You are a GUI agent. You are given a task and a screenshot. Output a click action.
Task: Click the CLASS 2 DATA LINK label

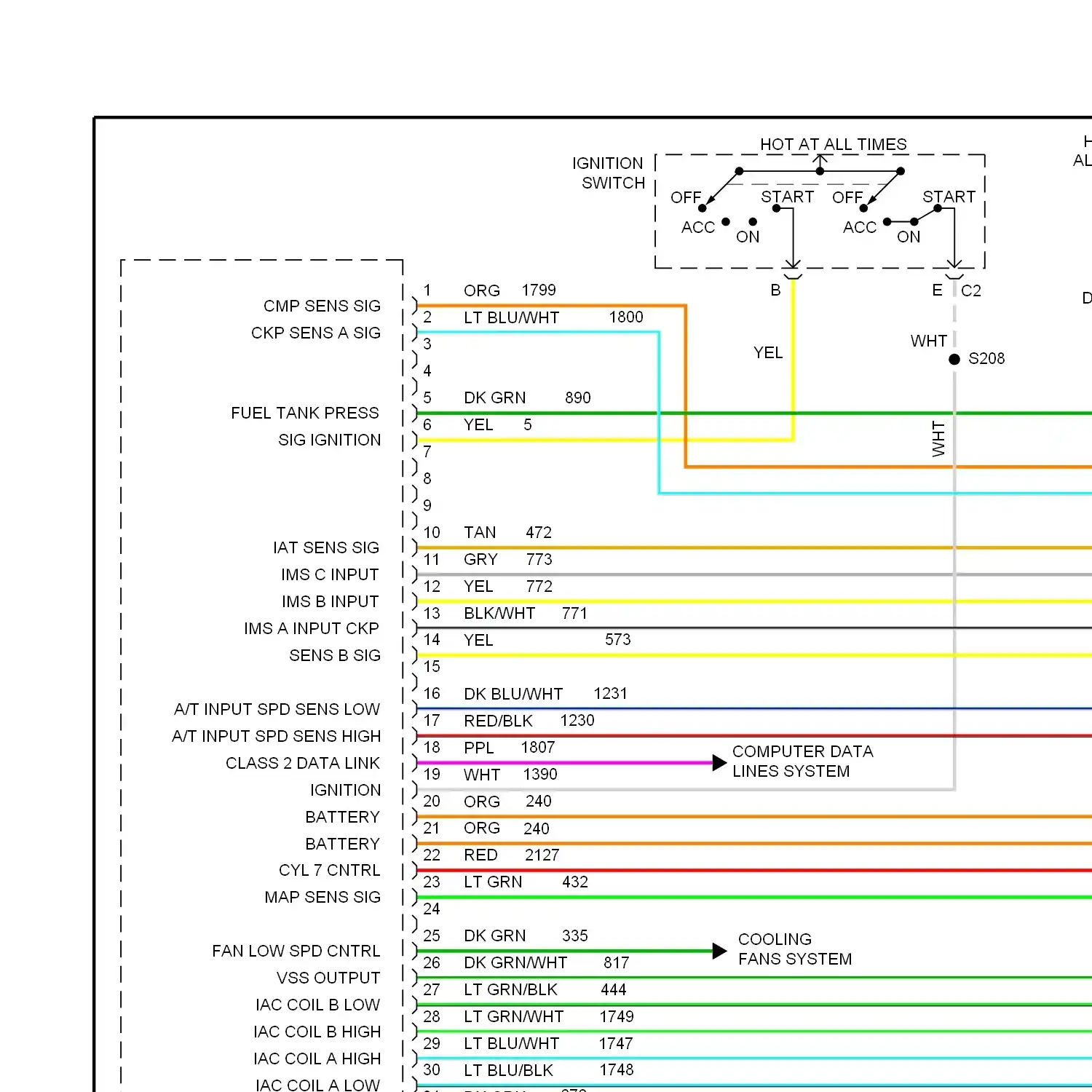pyautogui.click(x=303, y=763)
